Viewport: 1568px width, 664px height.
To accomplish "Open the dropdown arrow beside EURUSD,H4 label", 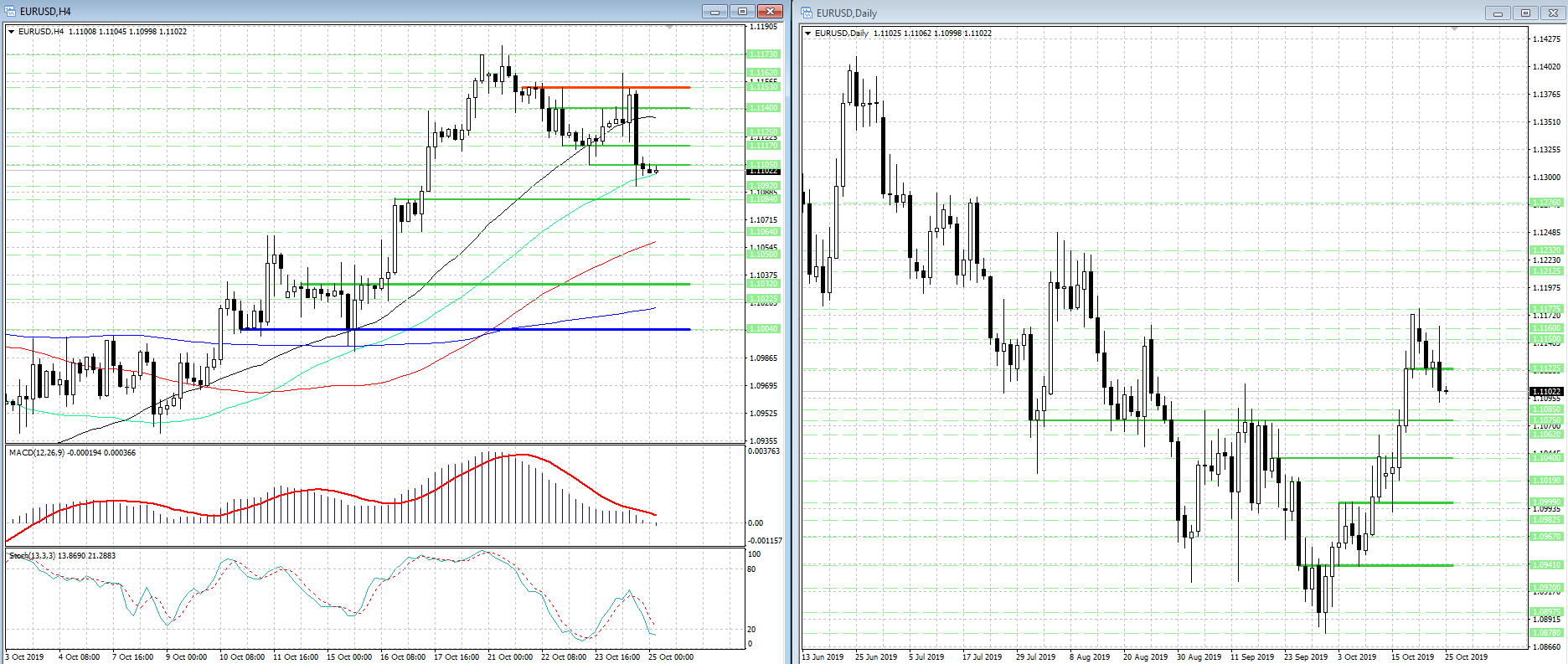I will pyautogui.click(x=12, y=32).
